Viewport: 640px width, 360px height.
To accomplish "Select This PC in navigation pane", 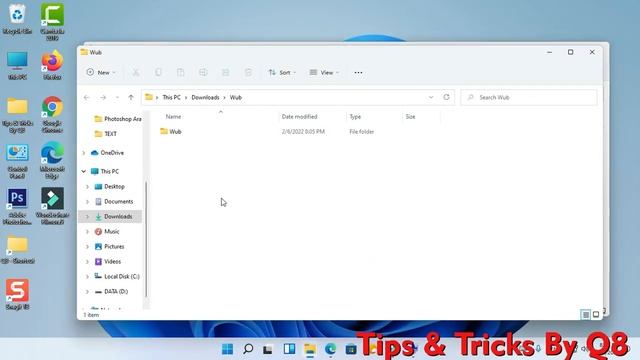I will coord(105,171).
